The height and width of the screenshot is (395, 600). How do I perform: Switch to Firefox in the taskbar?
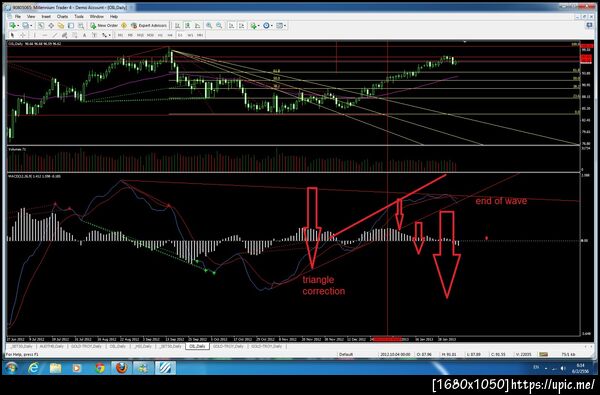pyautogui.click(x=122, y=368)
